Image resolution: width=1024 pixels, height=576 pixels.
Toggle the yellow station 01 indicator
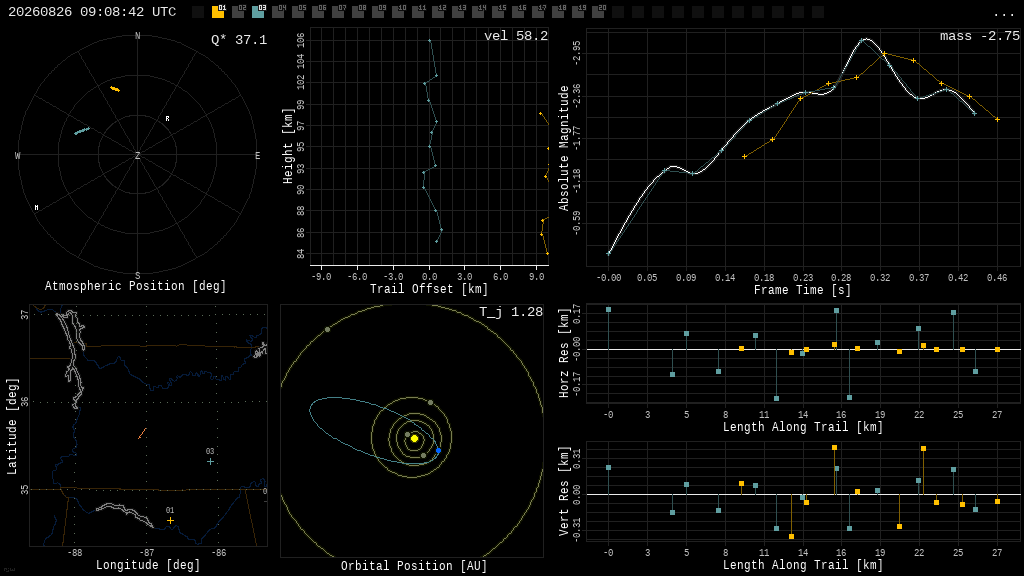coord(218,12)
